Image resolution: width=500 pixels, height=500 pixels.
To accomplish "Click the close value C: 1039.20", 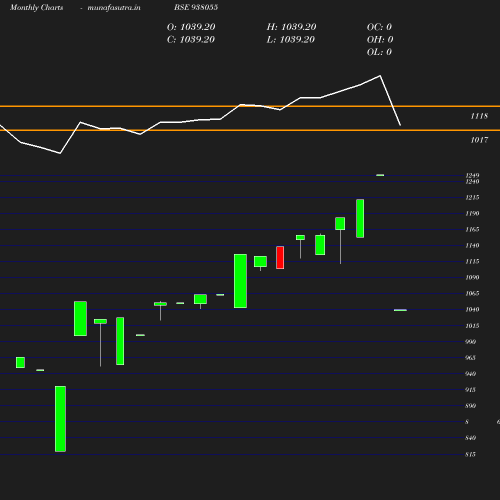I will [x=191, y=40].
